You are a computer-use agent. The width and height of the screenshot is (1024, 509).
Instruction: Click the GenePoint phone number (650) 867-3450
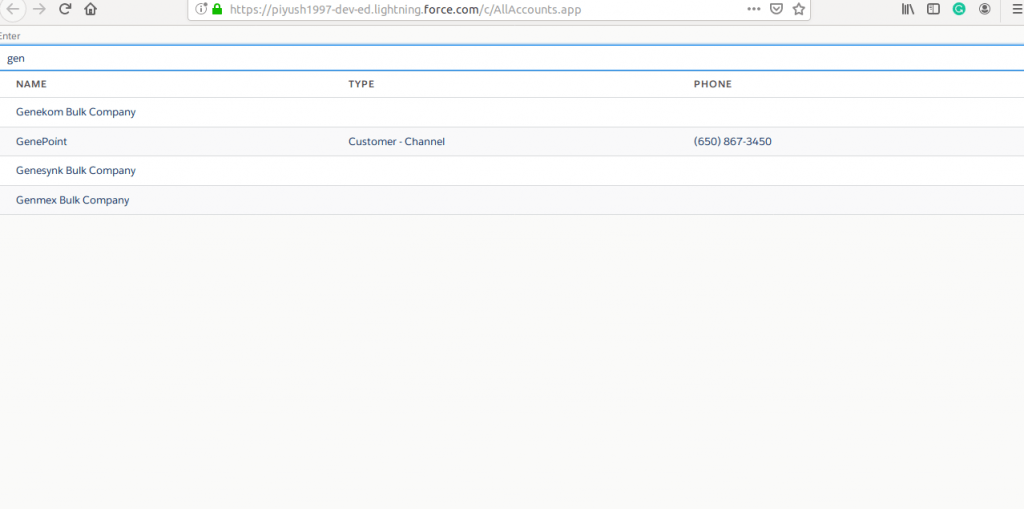pyautogui.click(x=732, y=142)
